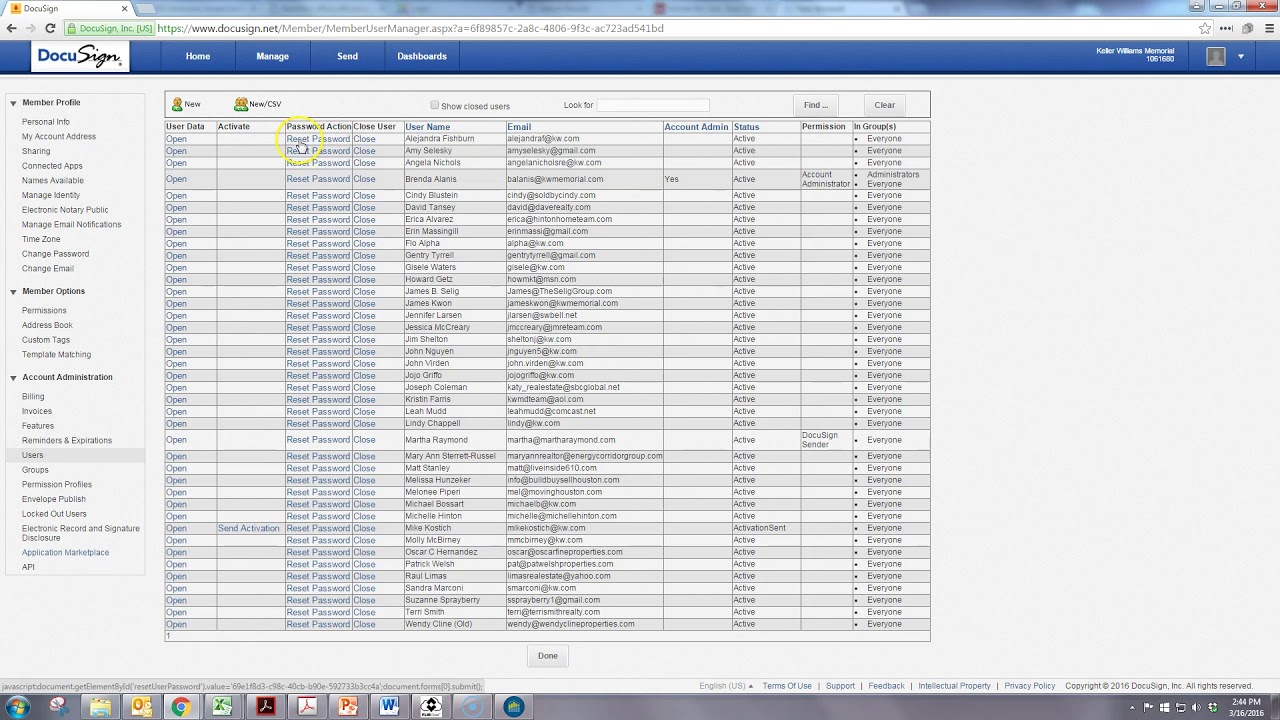This screenshot has width=1280, height=720.
Task: Close the DocuSign browser tab
Action: tap(124, 8)
